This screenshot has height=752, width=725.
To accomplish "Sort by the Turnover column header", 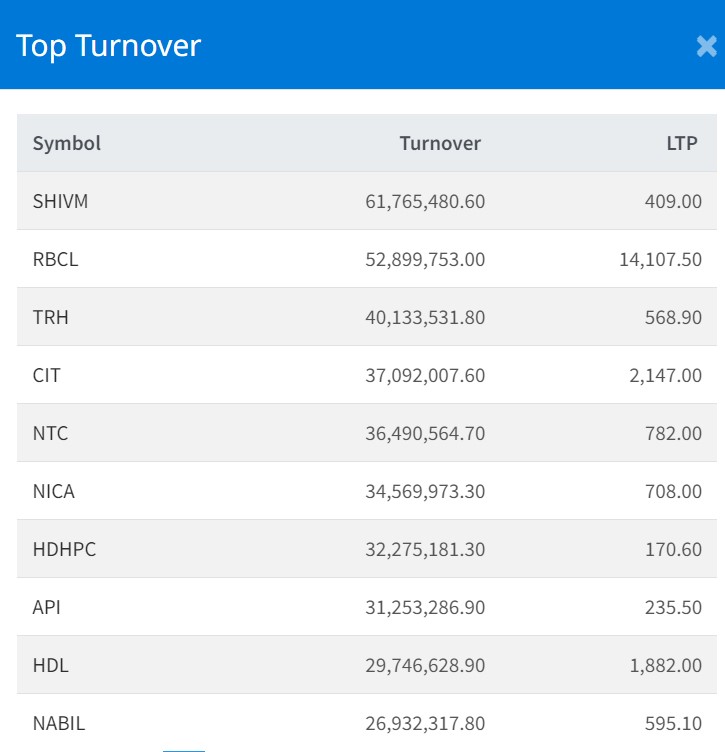I will coord(440,143).
